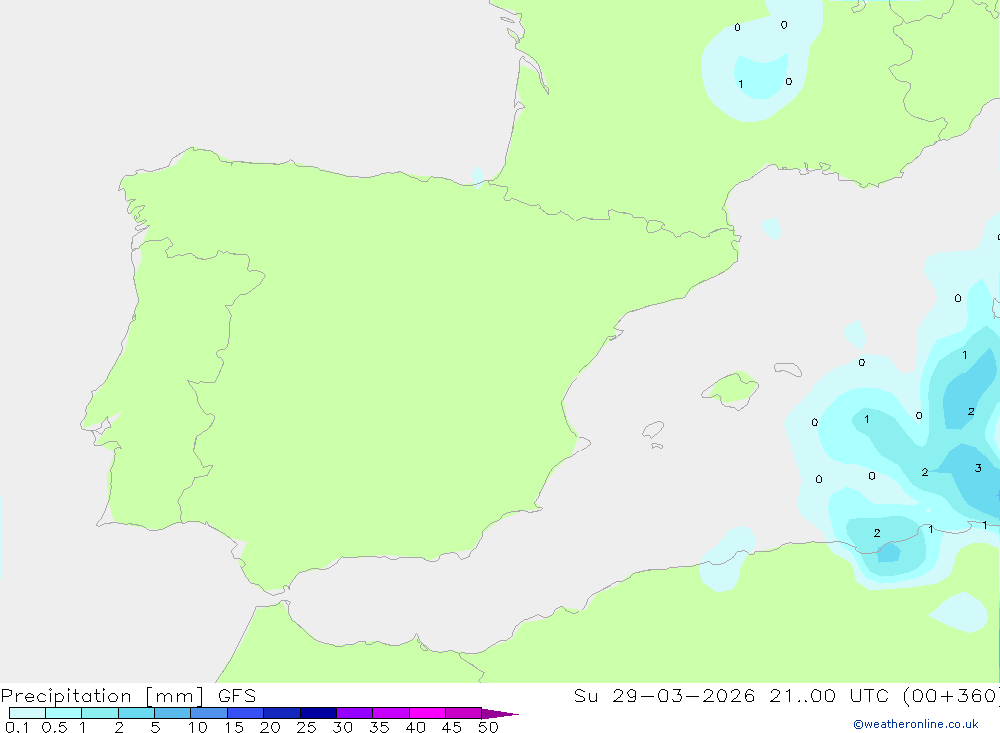Click the "21..00 UTC" time text
This screenshot has height=733, width=1000.
pos(829,695)
